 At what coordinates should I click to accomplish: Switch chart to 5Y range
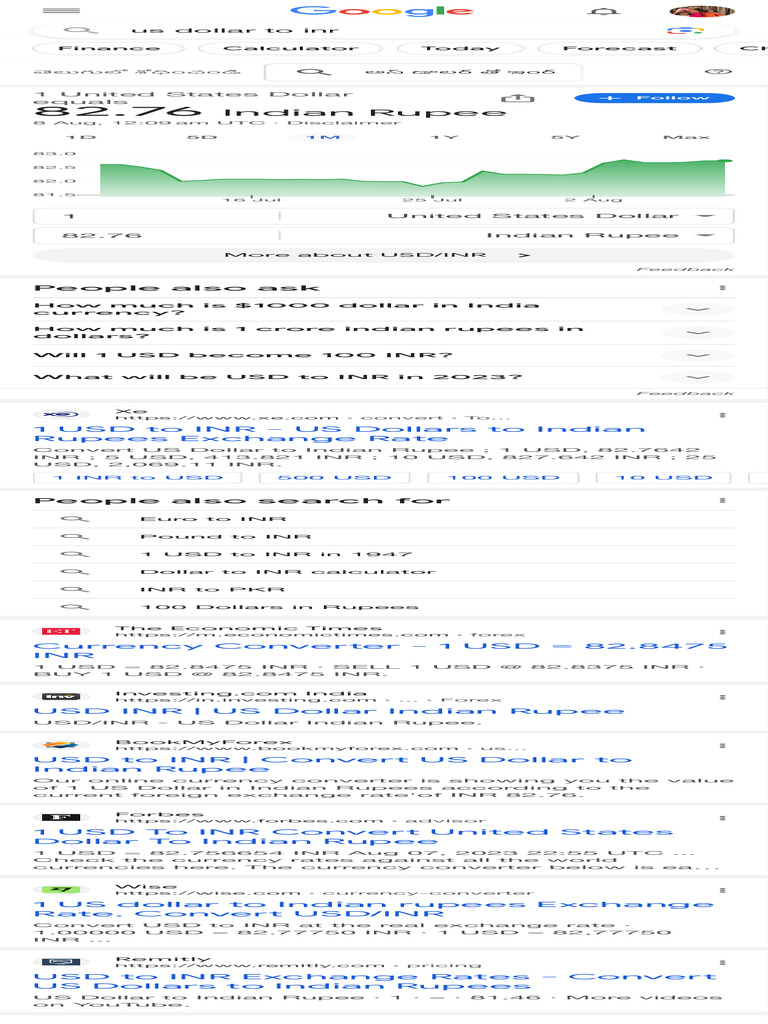[x=566, y=137]
